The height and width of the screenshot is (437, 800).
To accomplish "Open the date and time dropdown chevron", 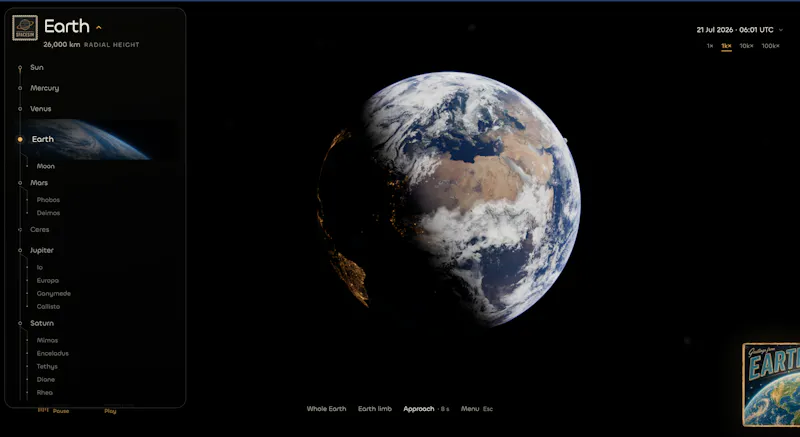I will 781,30.
